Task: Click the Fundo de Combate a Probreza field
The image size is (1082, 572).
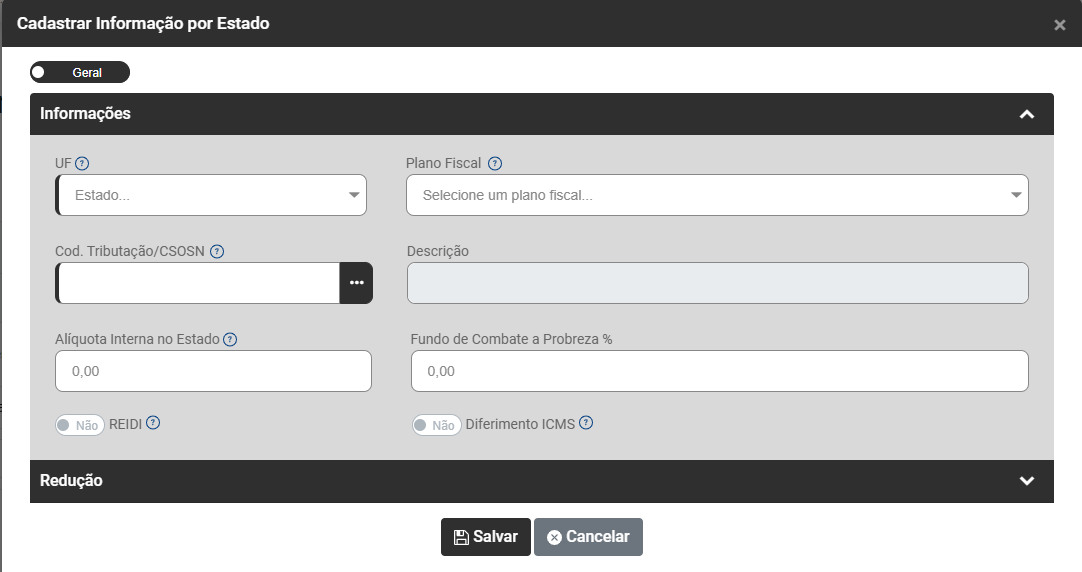Action: (x=719, y=371)
